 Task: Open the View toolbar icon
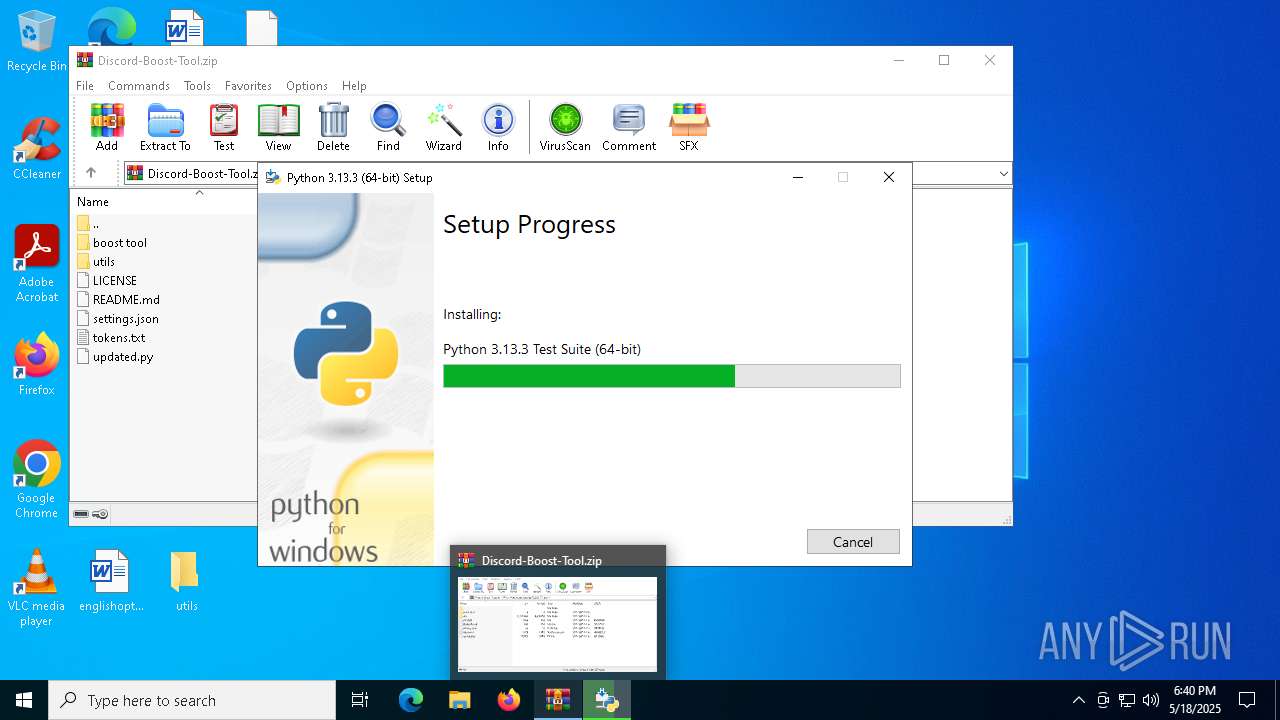[x=278, y=127]
